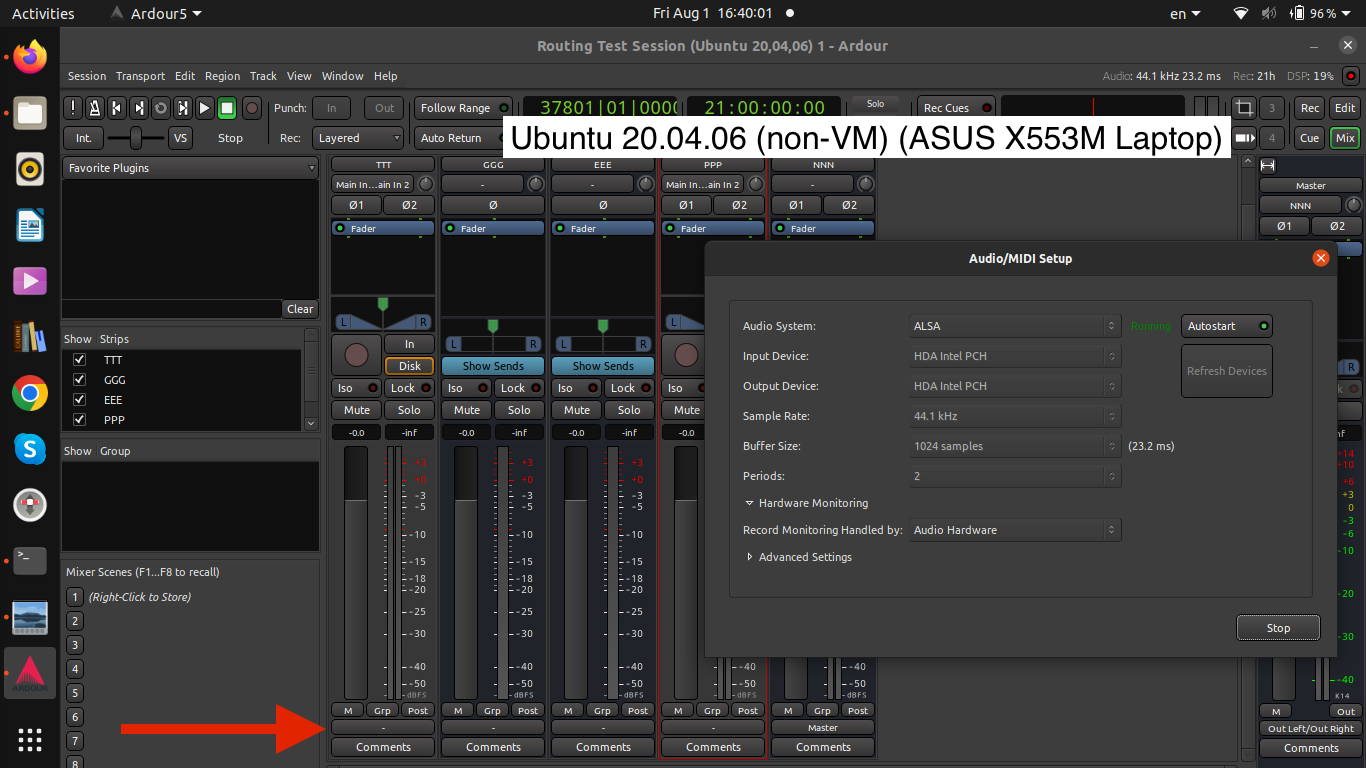Click the TTT track record-arm circle

tap(355, 354)
